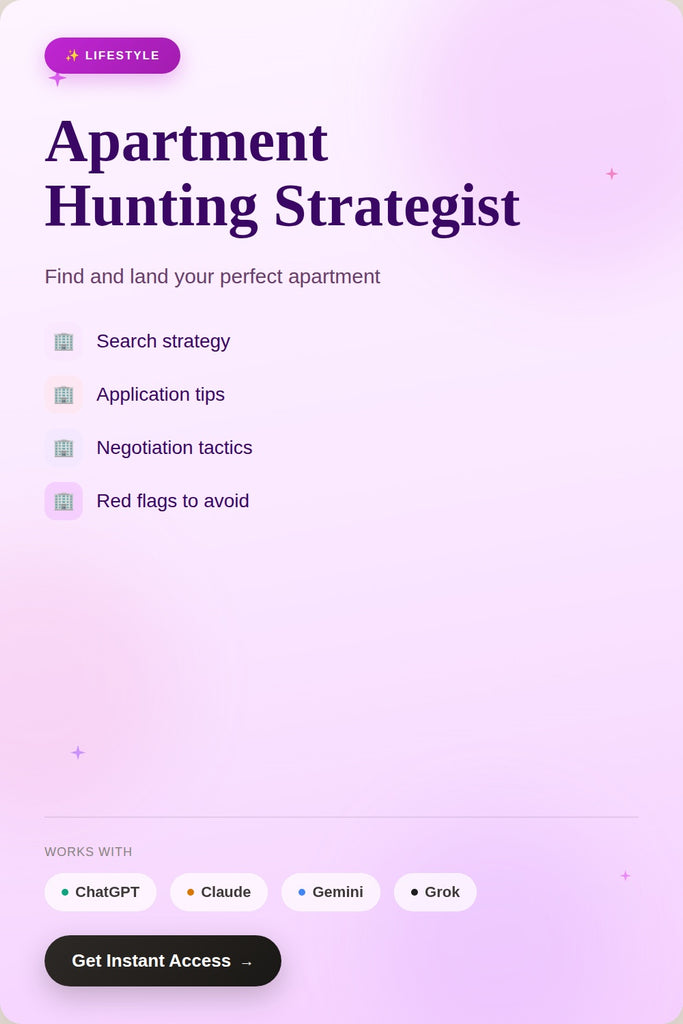Screen dimensions: 683x1024
Task: Click the green dot on ChatGPT chip
Action: (x=65, y=892)
